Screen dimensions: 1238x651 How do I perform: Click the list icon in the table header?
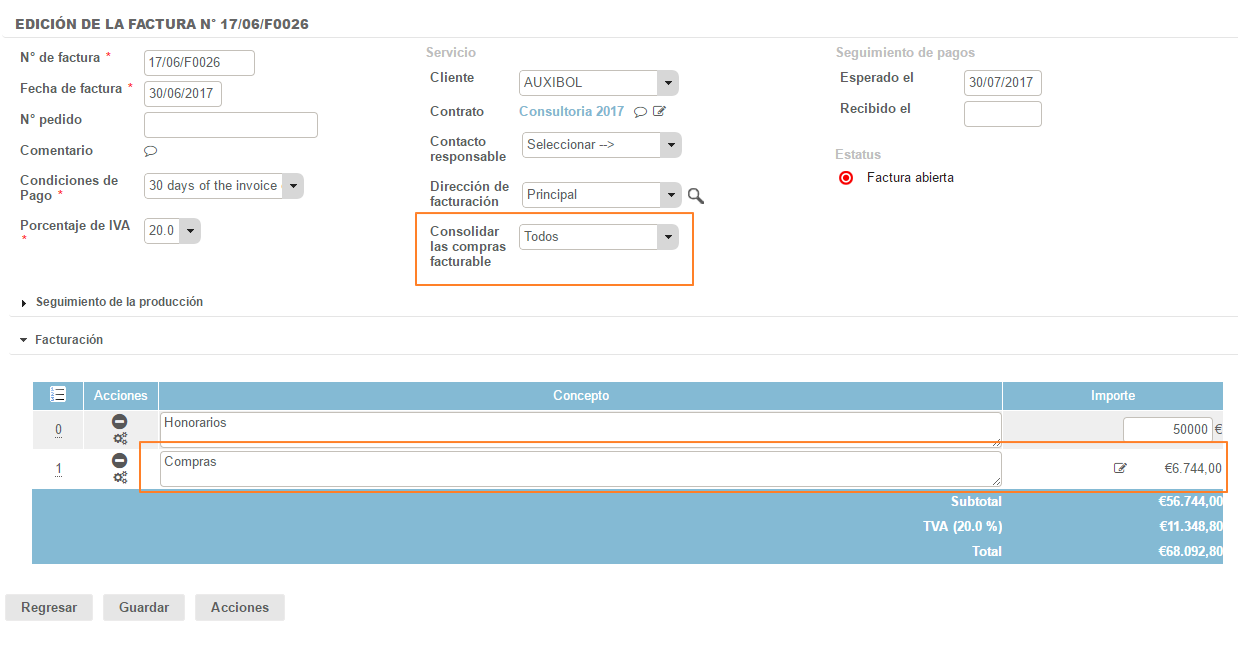[x=58, y=395]
